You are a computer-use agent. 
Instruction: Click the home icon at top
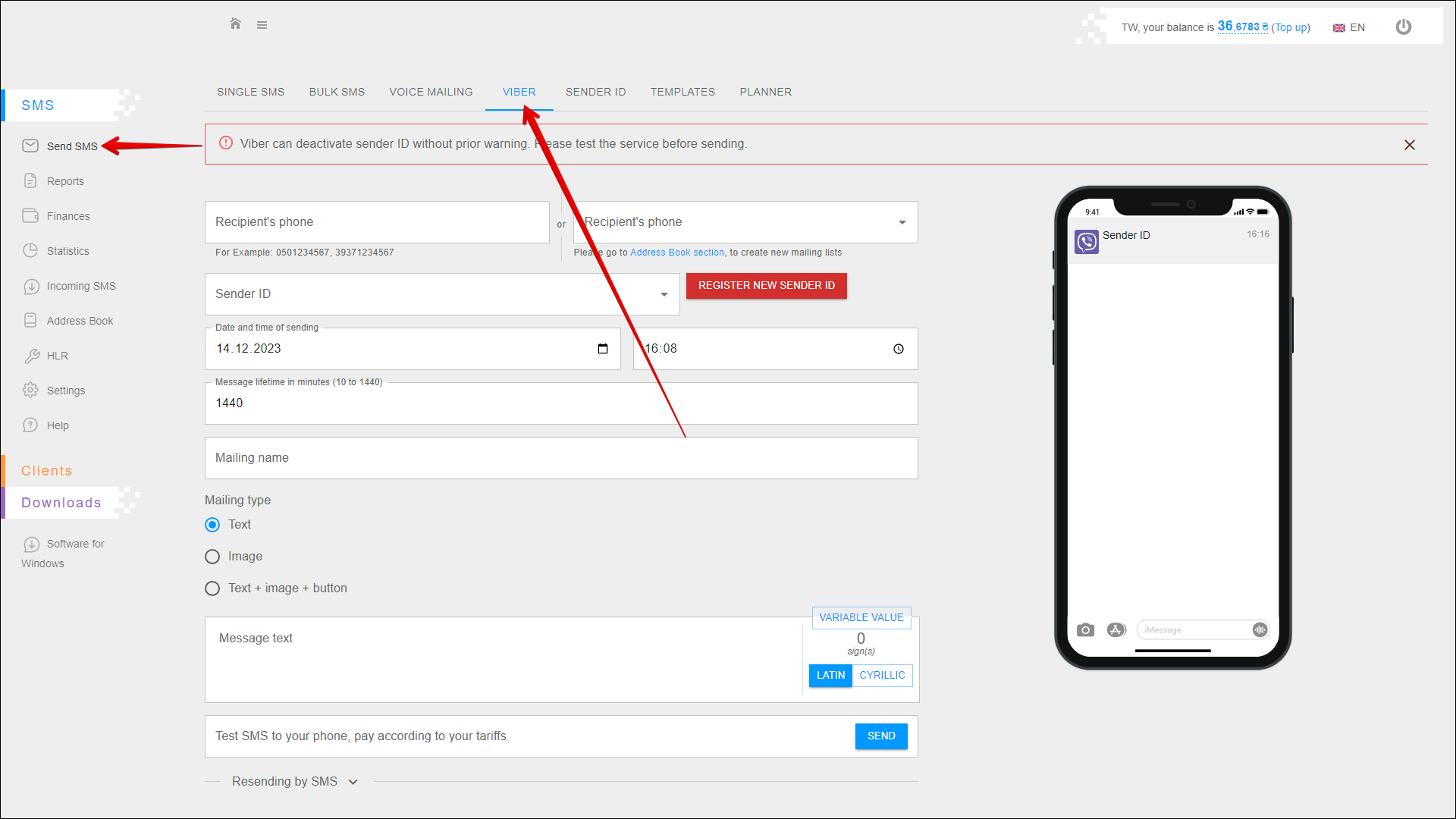point(235,24)
